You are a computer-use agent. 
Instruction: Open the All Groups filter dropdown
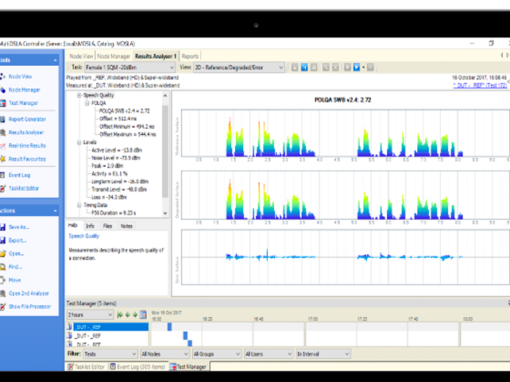point(216,354)
